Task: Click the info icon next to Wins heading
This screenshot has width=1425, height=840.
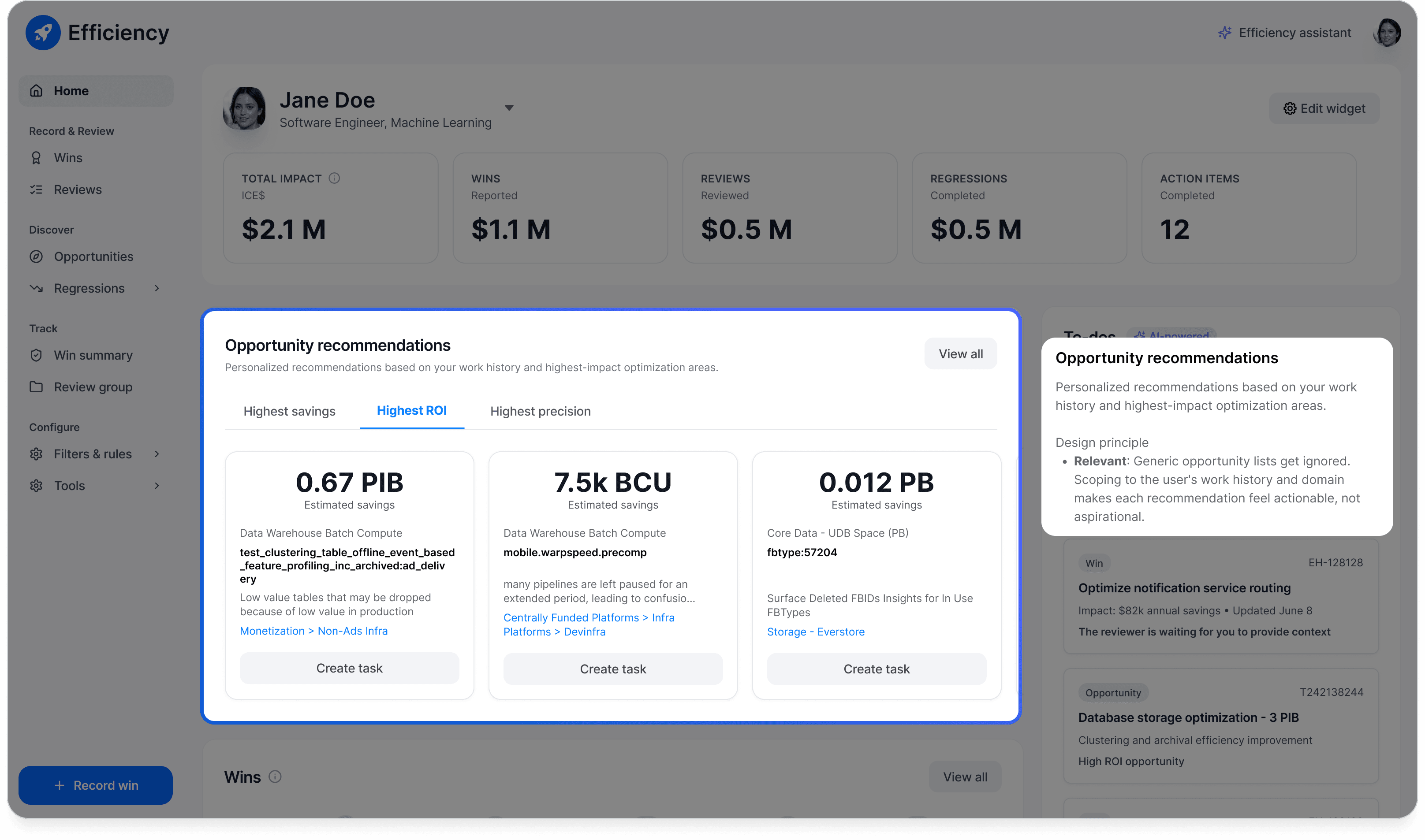Action: tap(275, 777)
